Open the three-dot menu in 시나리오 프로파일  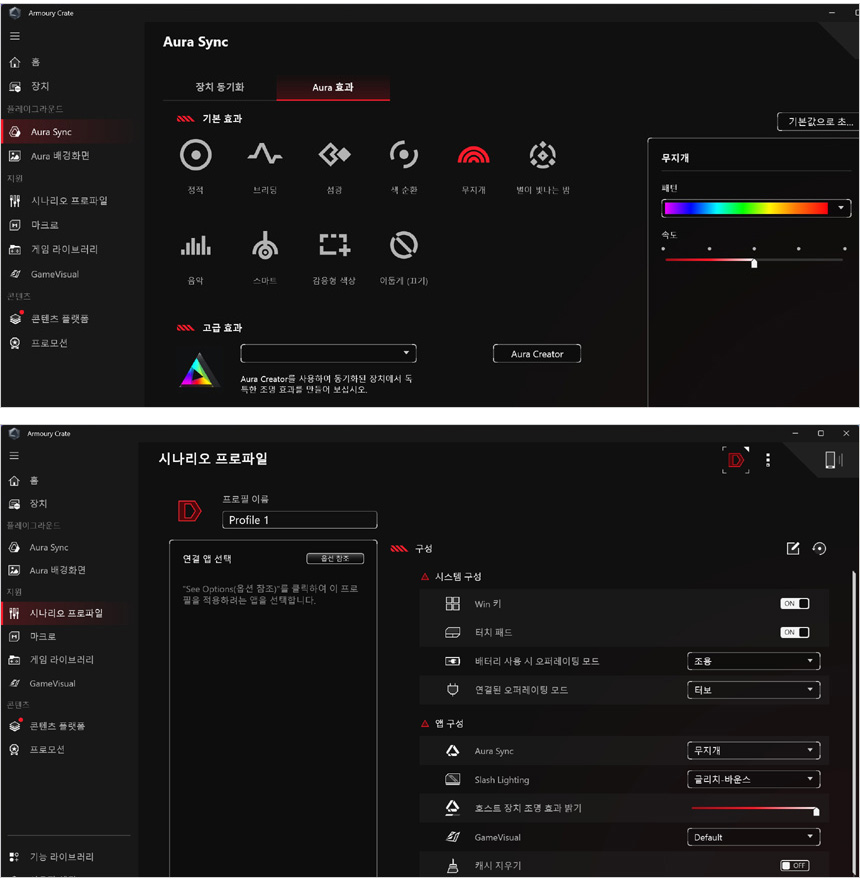[x=768, y=460]
